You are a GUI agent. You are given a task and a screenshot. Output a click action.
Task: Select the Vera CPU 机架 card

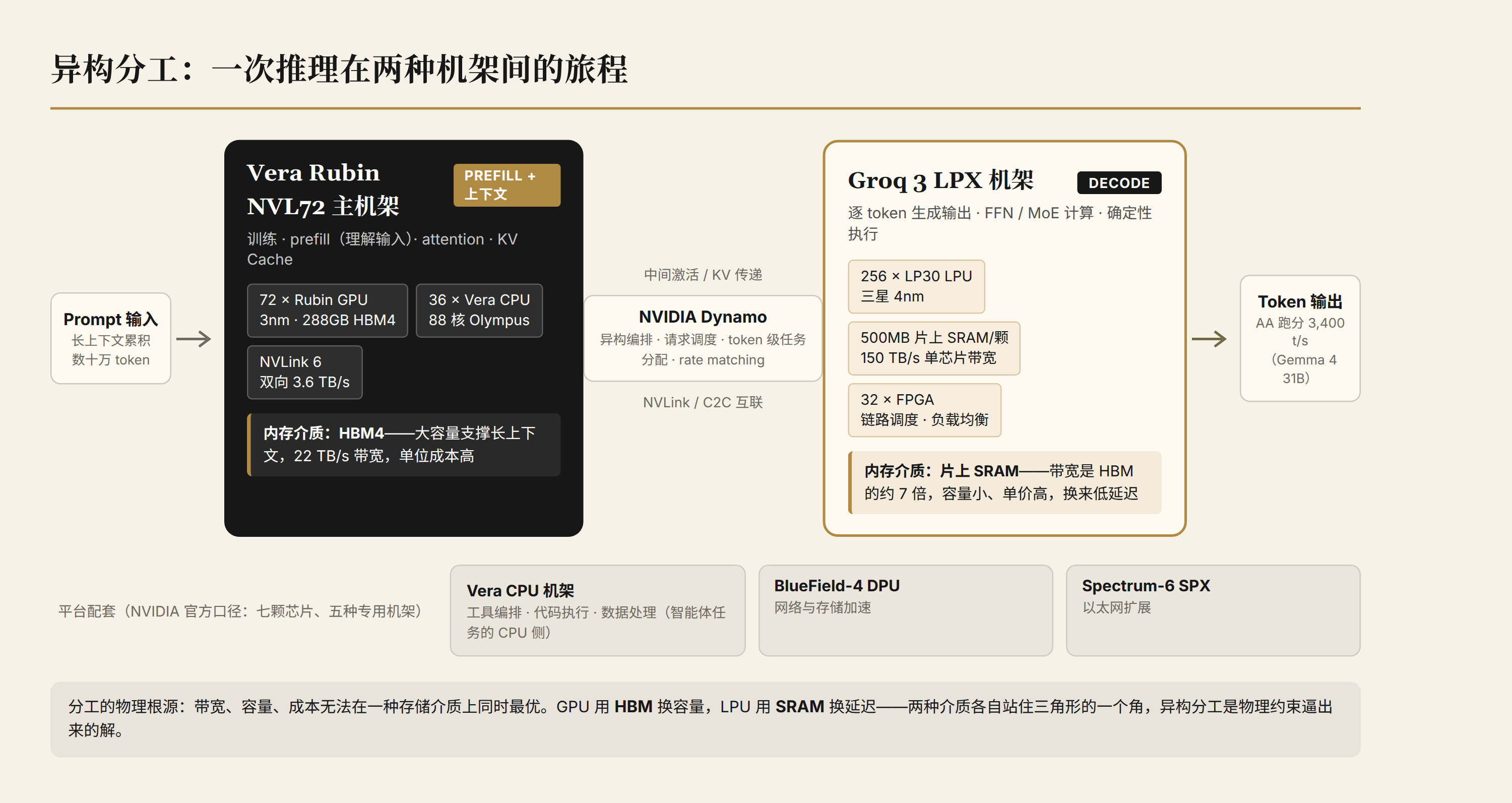click(x=598, y=610)
